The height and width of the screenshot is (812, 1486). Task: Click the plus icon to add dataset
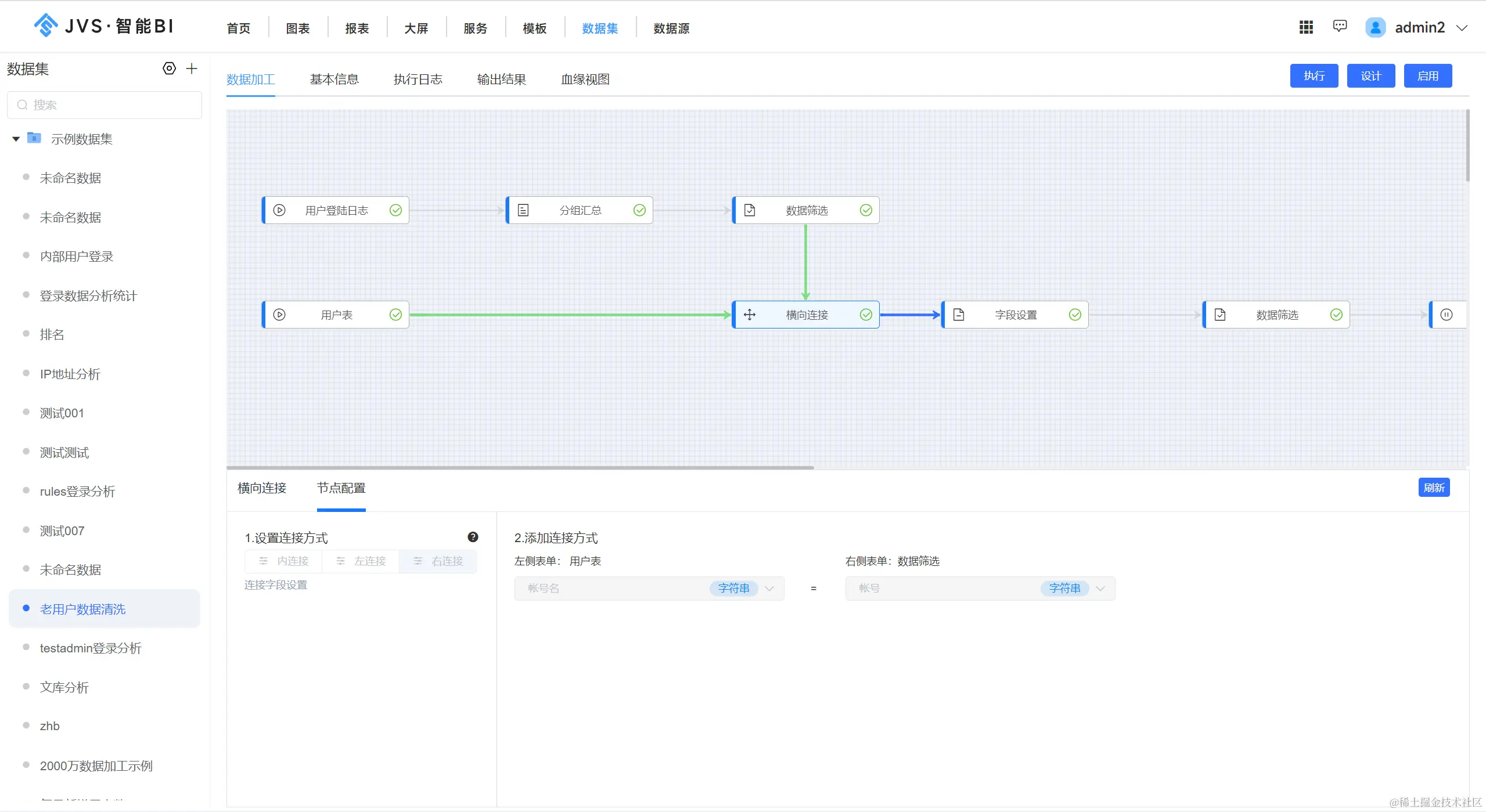192,68
